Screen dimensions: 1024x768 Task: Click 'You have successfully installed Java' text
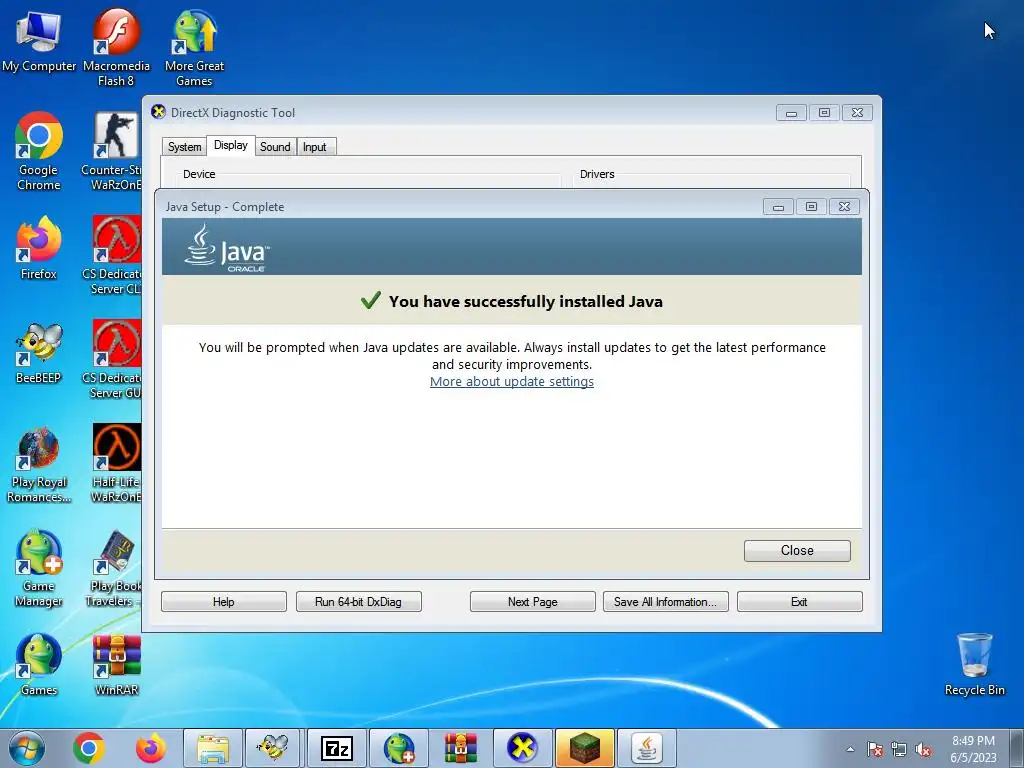[x=526, y=301]
